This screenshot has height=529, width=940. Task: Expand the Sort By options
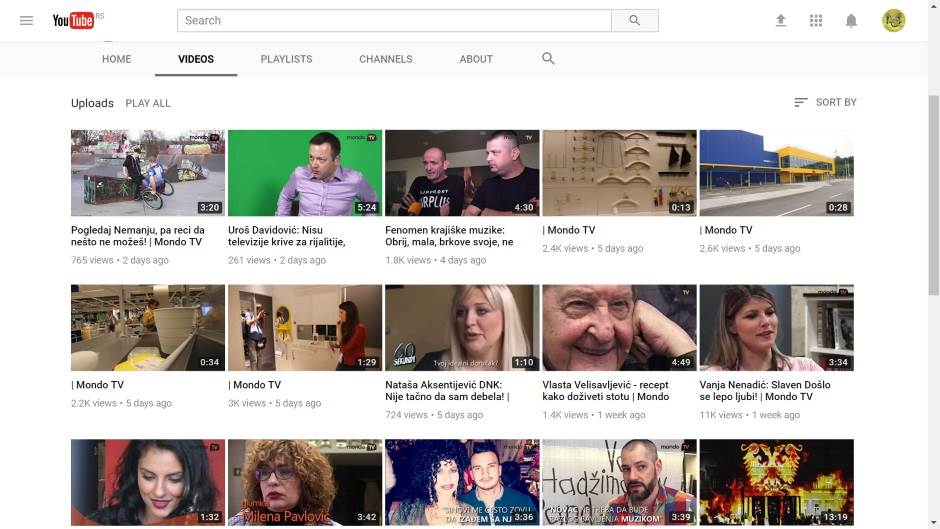(x=825, y=102)
